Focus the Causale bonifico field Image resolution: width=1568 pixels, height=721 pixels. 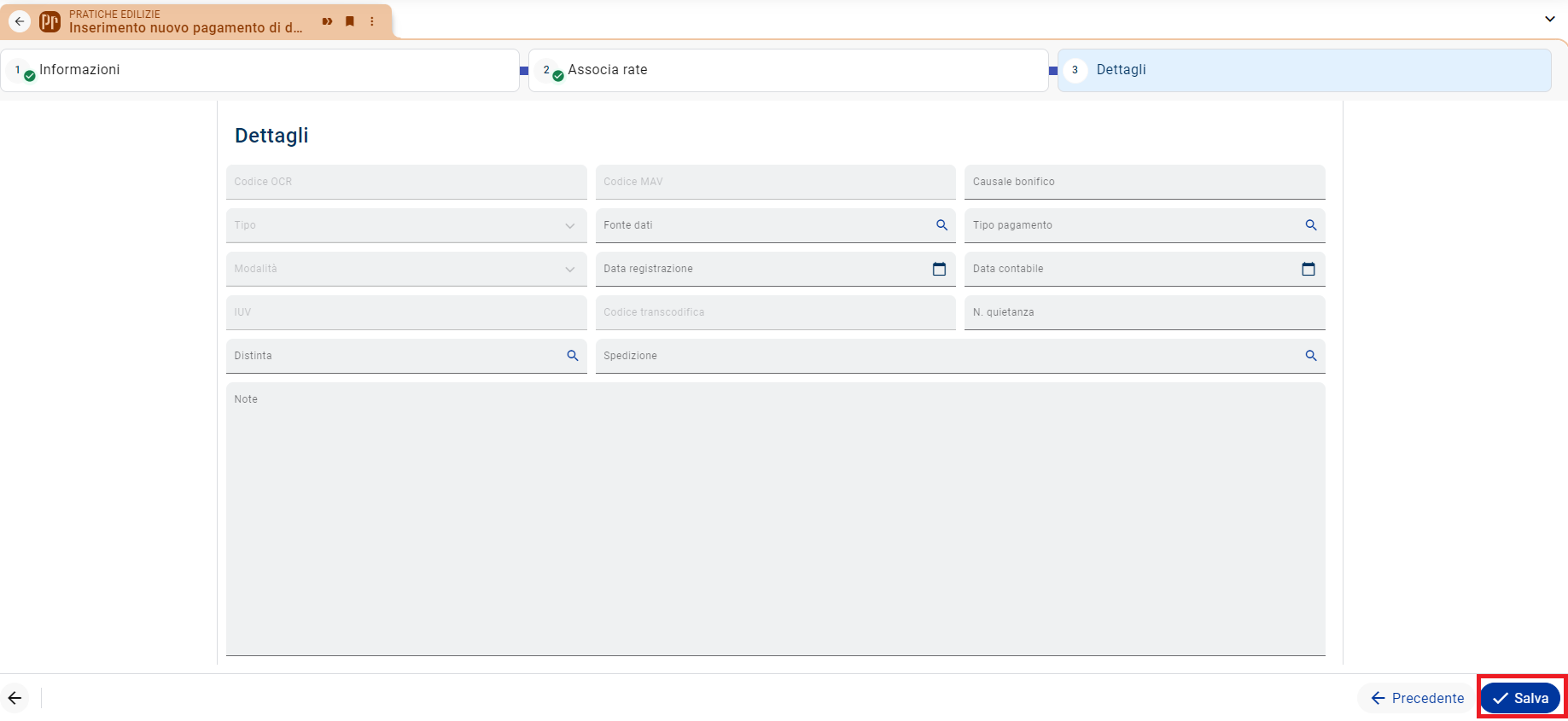click(1145, 182)
